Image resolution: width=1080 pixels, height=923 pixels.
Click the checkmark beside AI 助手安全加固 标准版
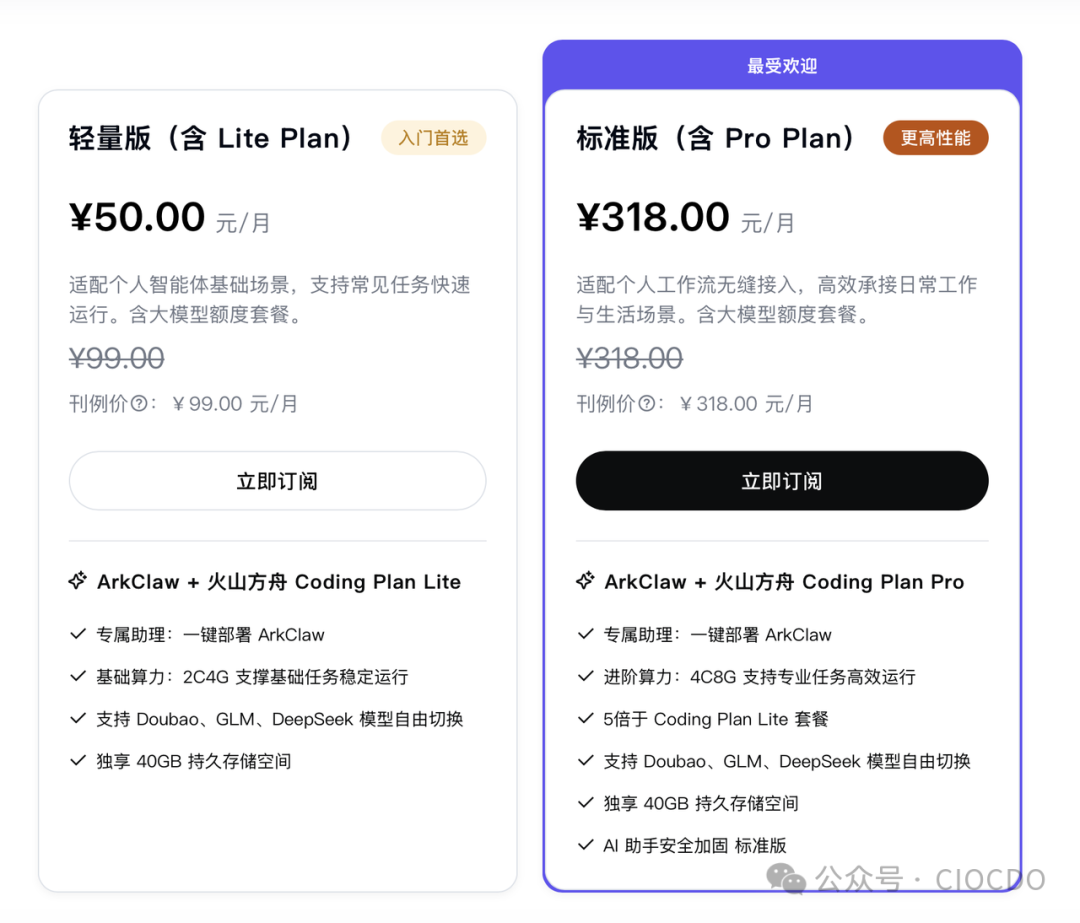tap(586, 845)
